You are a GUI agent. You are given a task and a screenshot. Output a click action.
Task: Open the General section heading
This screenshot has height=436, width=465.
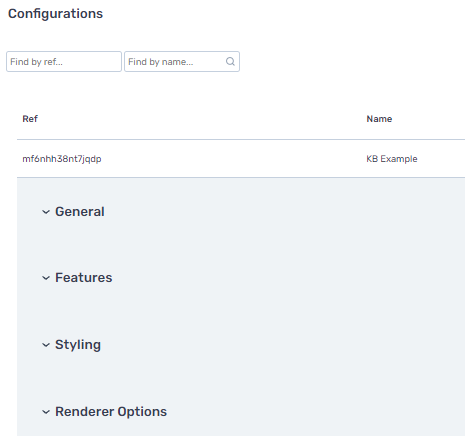[80, 212]
